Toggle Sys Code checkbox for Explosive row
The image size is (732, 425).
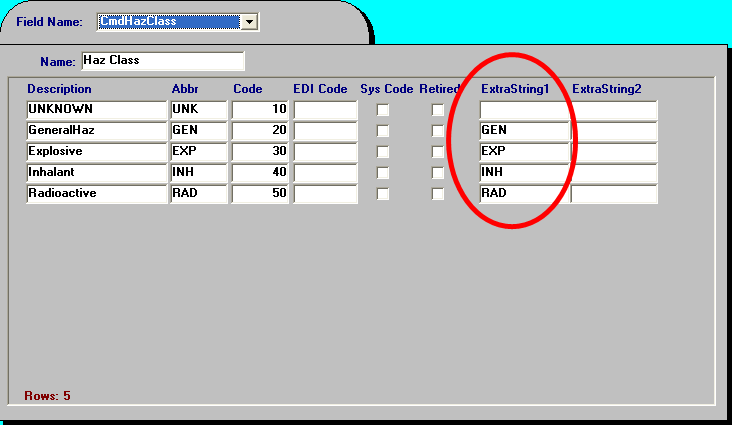pyautogui.click(x=383, y=152)
